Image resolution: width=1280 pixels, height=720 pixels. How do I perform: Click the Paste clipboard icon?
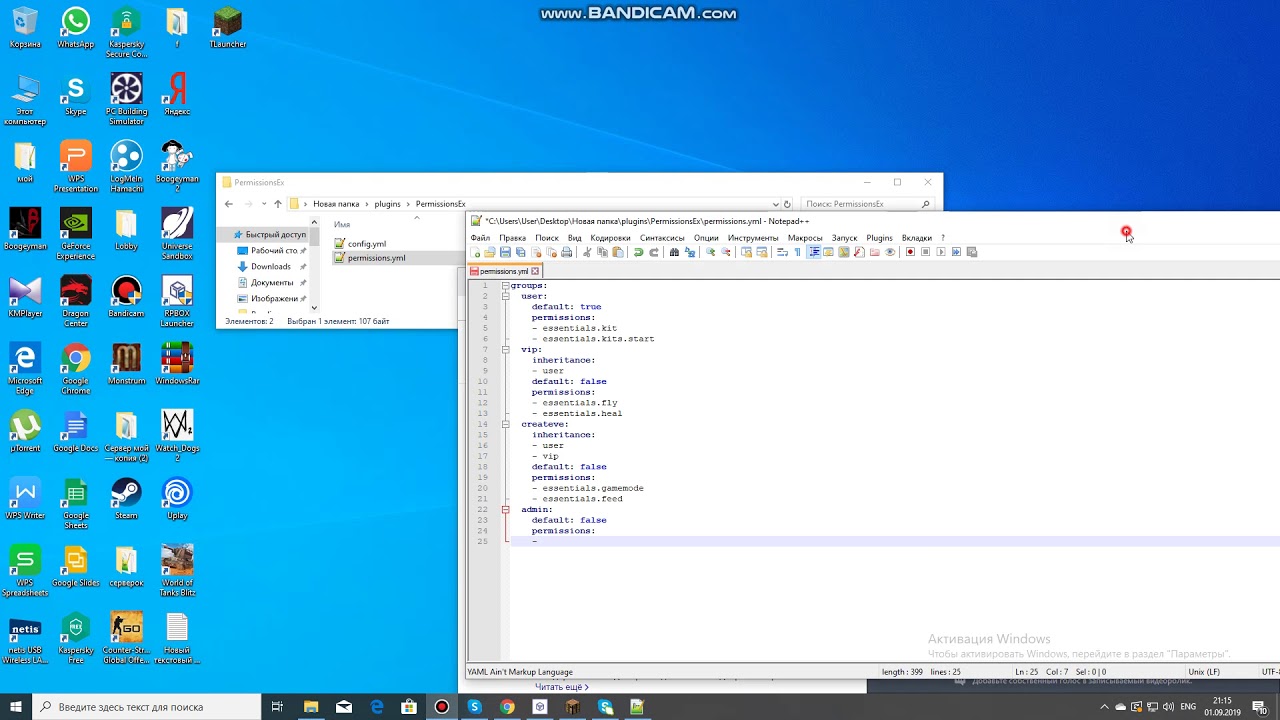(x=618, y=252)
